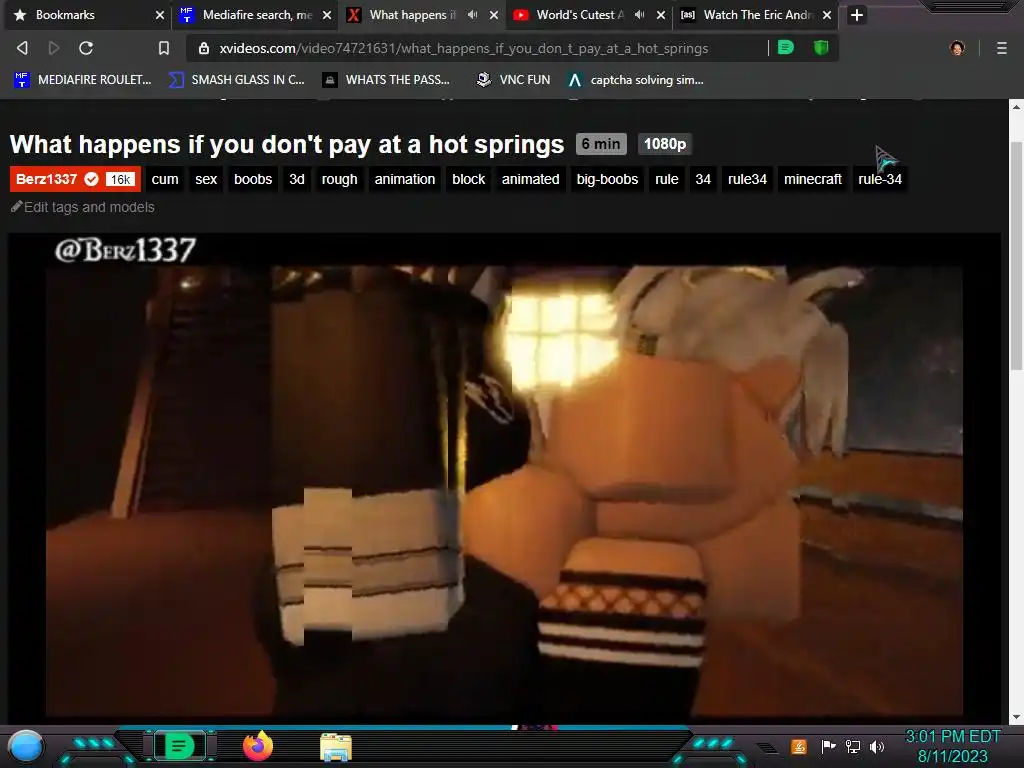This screenshot has height=768, width=1024.
Task: Open the captcha solving sim... bookmark
Action: point(635,80)
